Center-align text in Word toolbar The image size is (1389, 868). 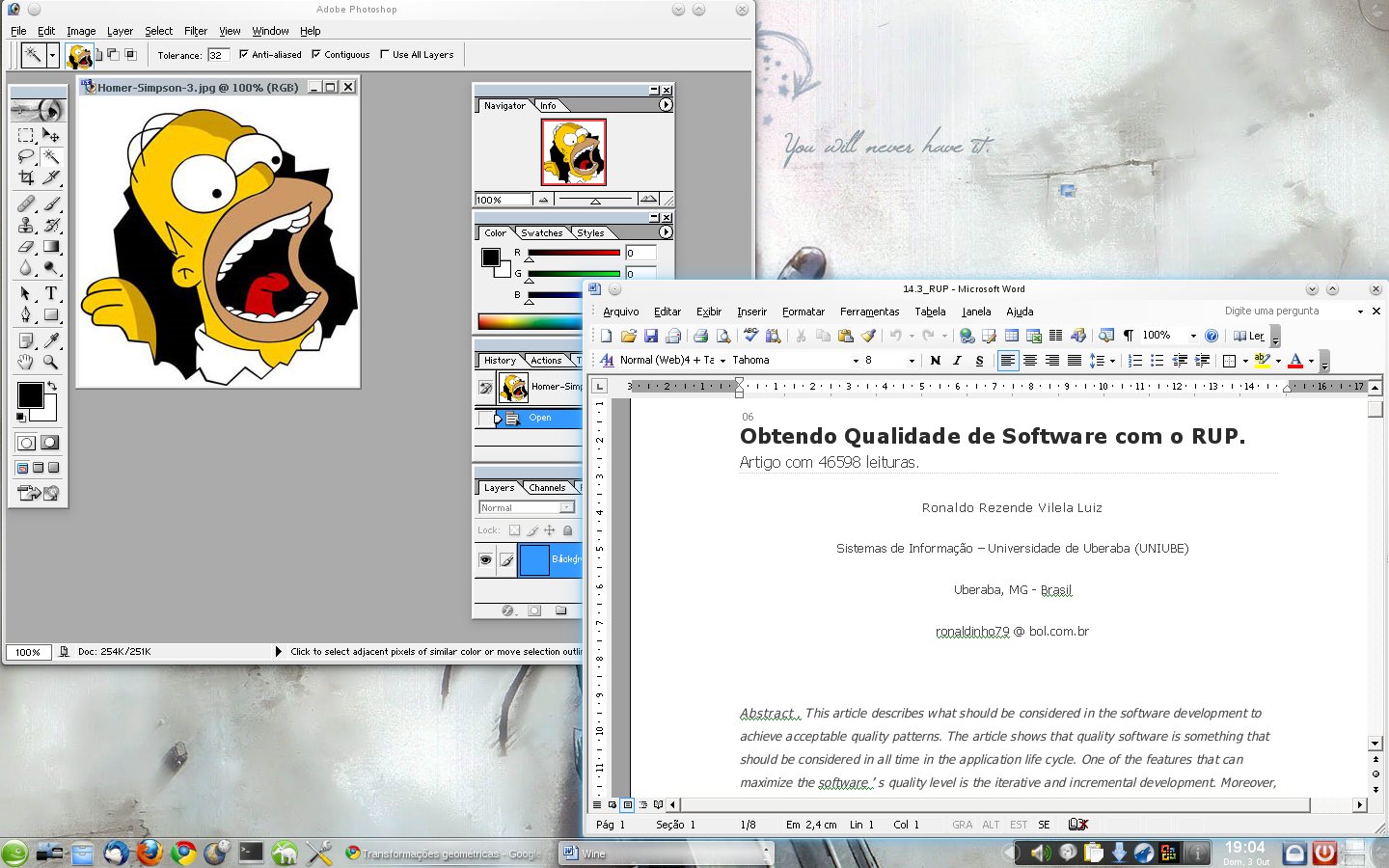click(1030, 361)
